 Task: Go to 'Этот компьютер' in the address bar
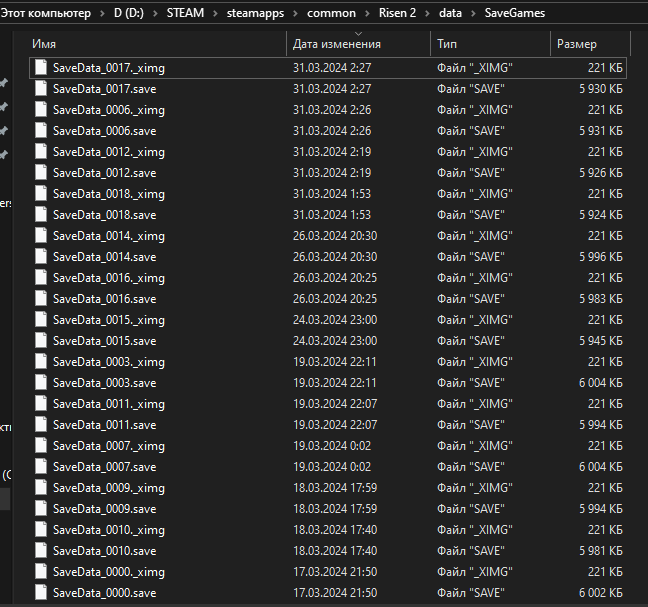[x=45, y=13]
